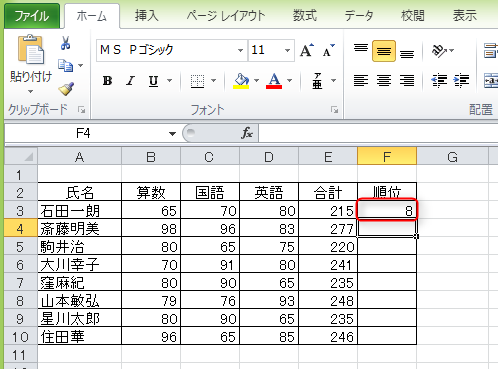Image resolution: width=498 pixels, height=369 pixels.
Task: Expand the orientation dropdown arrow
Action: (452, 51)
